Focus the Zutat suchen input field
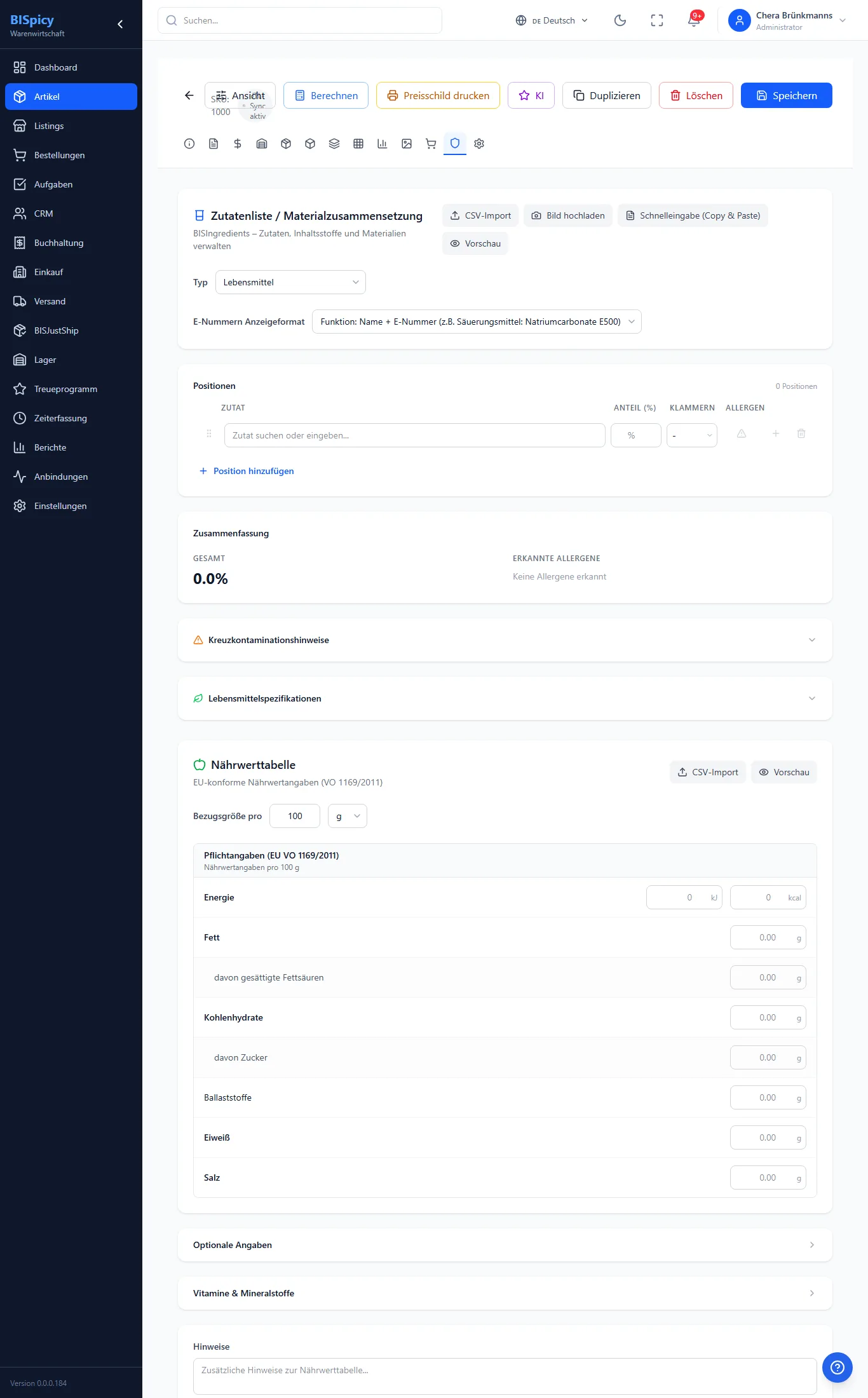The height and width of the screenshot is (1398, 868). [x=415, y=435]
